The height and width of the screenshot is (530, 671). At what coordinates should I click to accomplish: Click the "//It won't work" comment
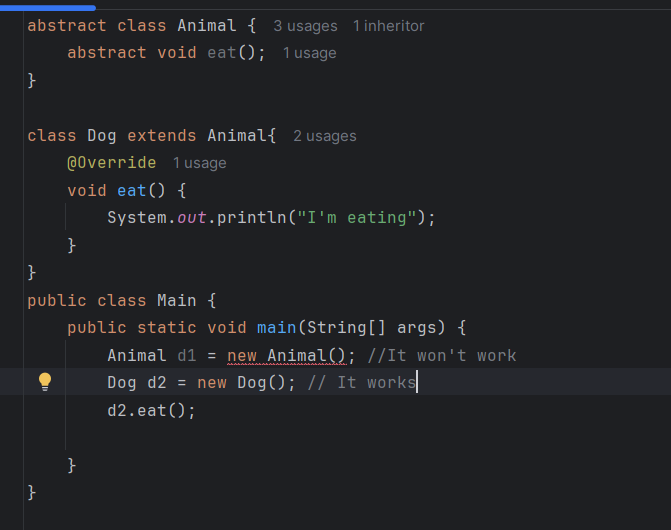coord(442,356)
